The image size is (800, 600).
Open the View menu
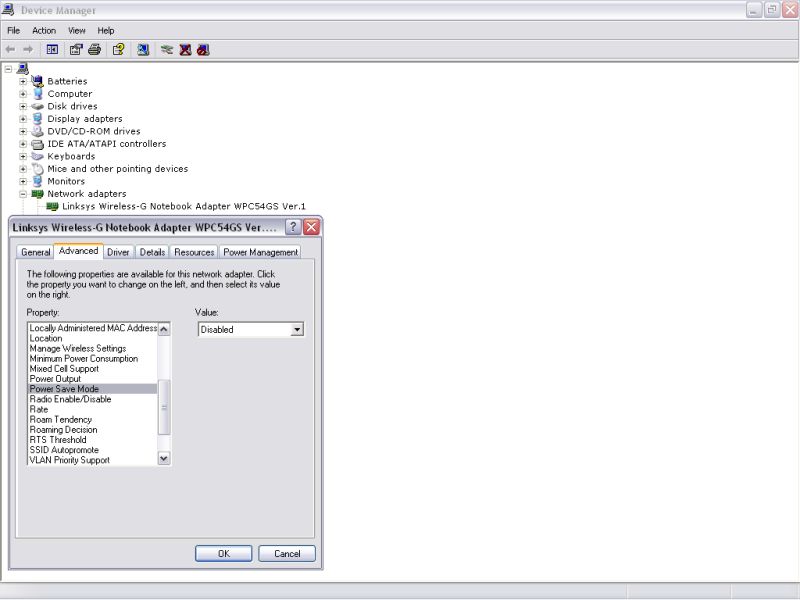pos(77,31)
